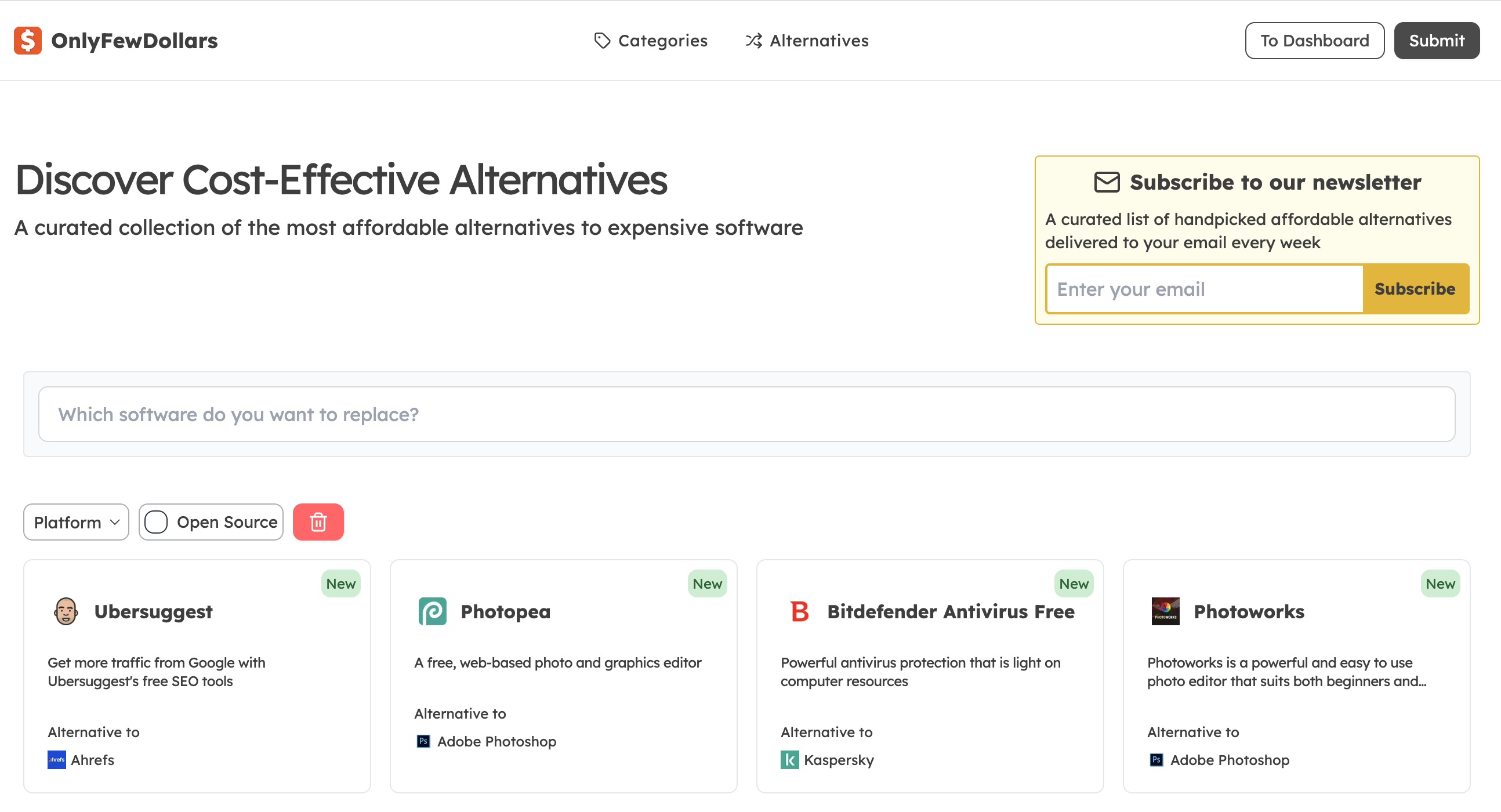Viewport: 1501px width, 812px height.
Task: Click the red trash reset-filters icon
Action: (x=318, y=522)
